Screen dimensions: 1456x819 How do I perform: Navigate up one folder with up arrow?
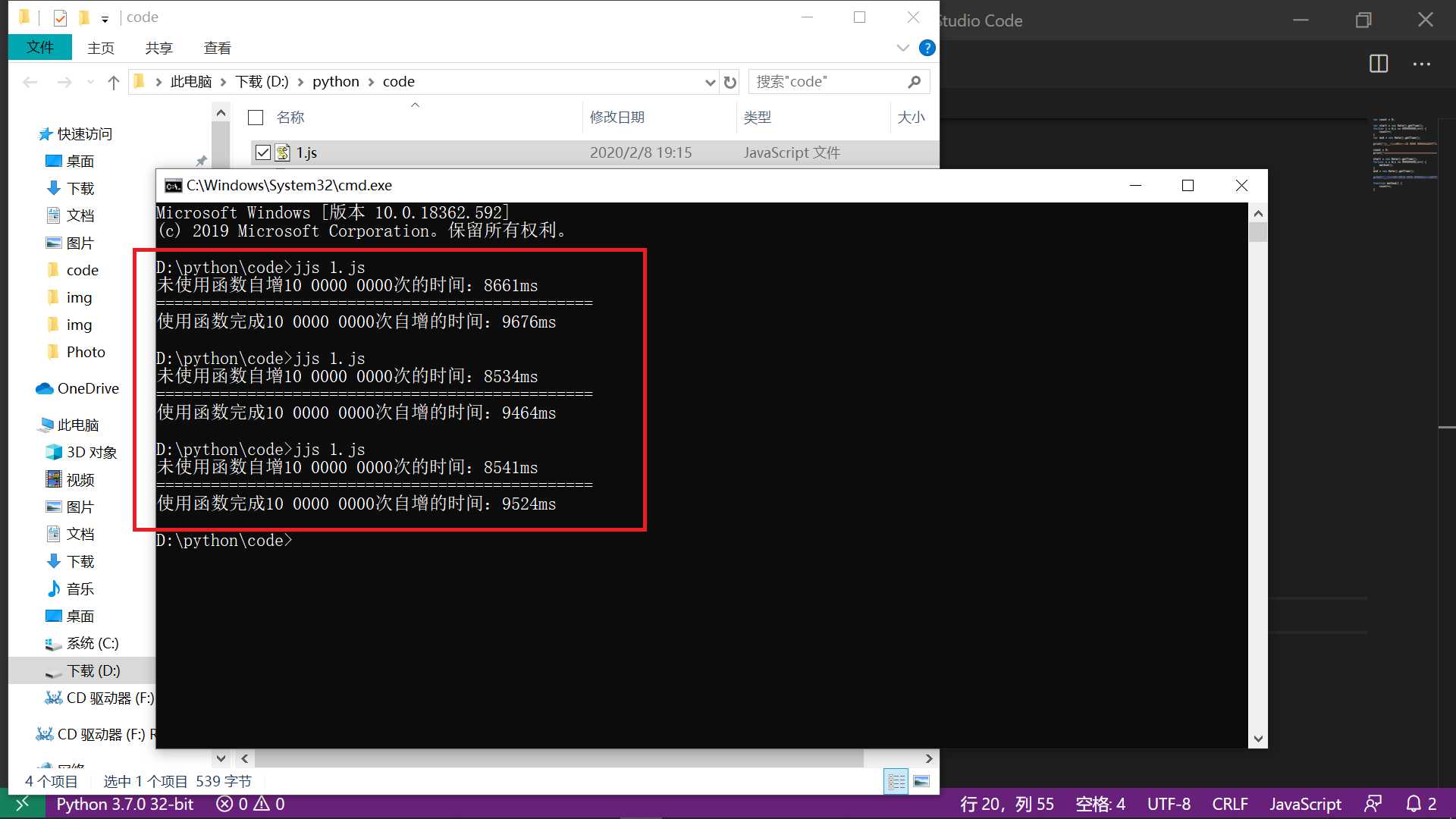pos(113,82)
